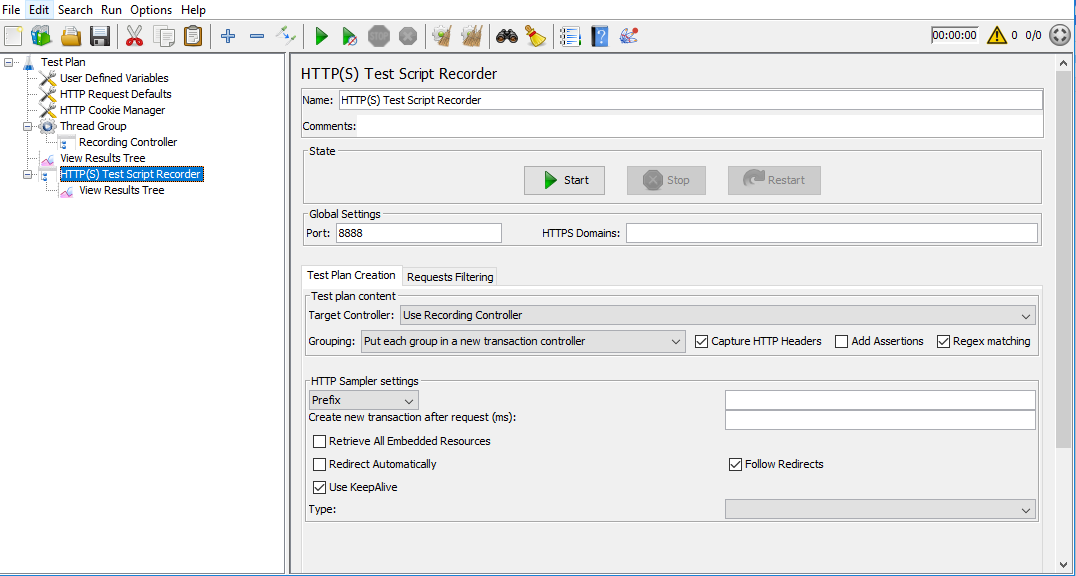Cut the selected element with the scissors icon

pyautogui.click(x=133, y=36)
